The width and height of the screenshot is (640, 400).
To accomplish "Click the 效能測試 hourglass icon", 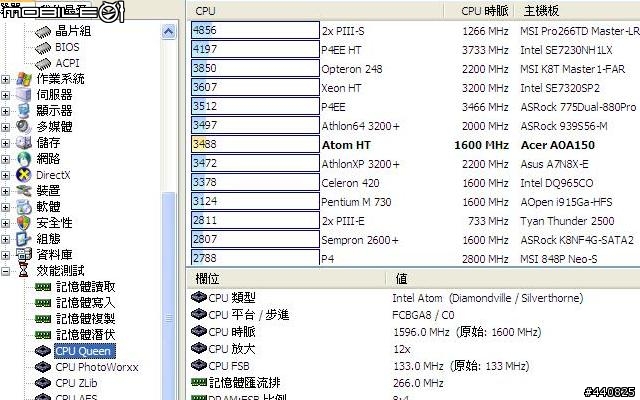I will click(24, 271).
